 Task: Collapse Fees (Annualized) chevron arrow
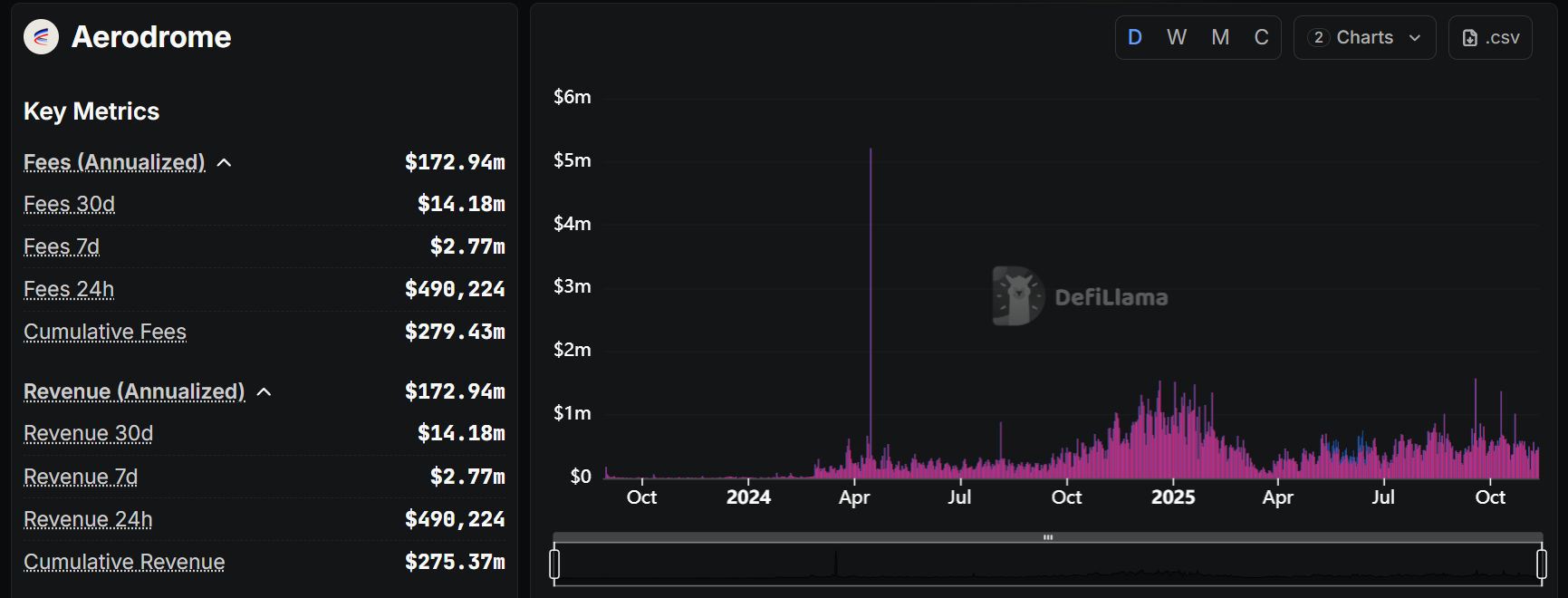225,163
